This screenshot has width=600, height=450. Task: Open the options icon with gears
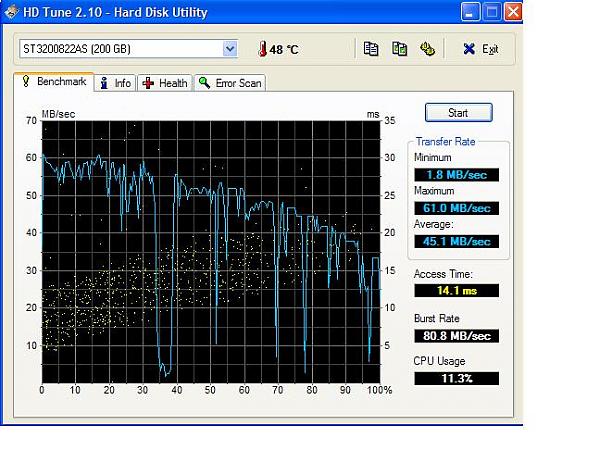pos(427,49)
